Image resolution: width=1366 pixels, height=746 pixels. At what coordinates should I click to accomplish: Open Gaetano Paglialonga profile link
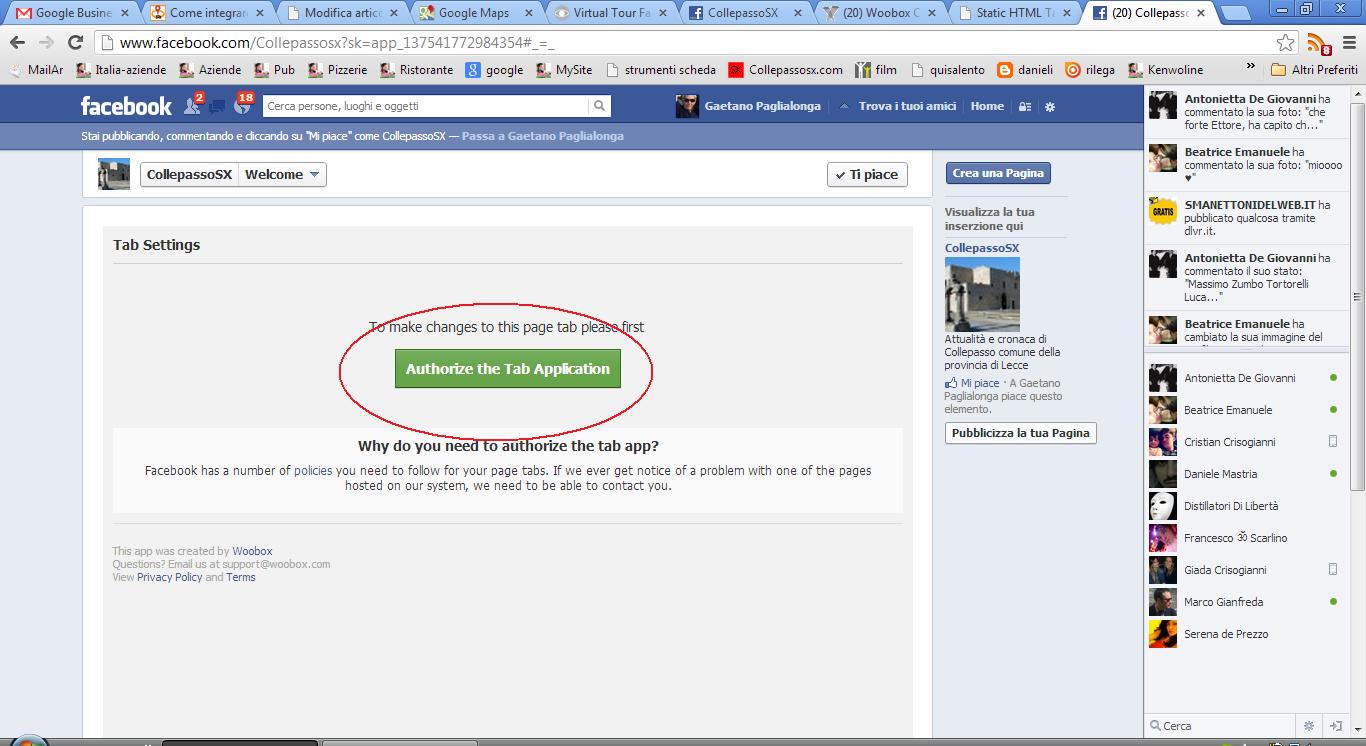tap(762, 106)
